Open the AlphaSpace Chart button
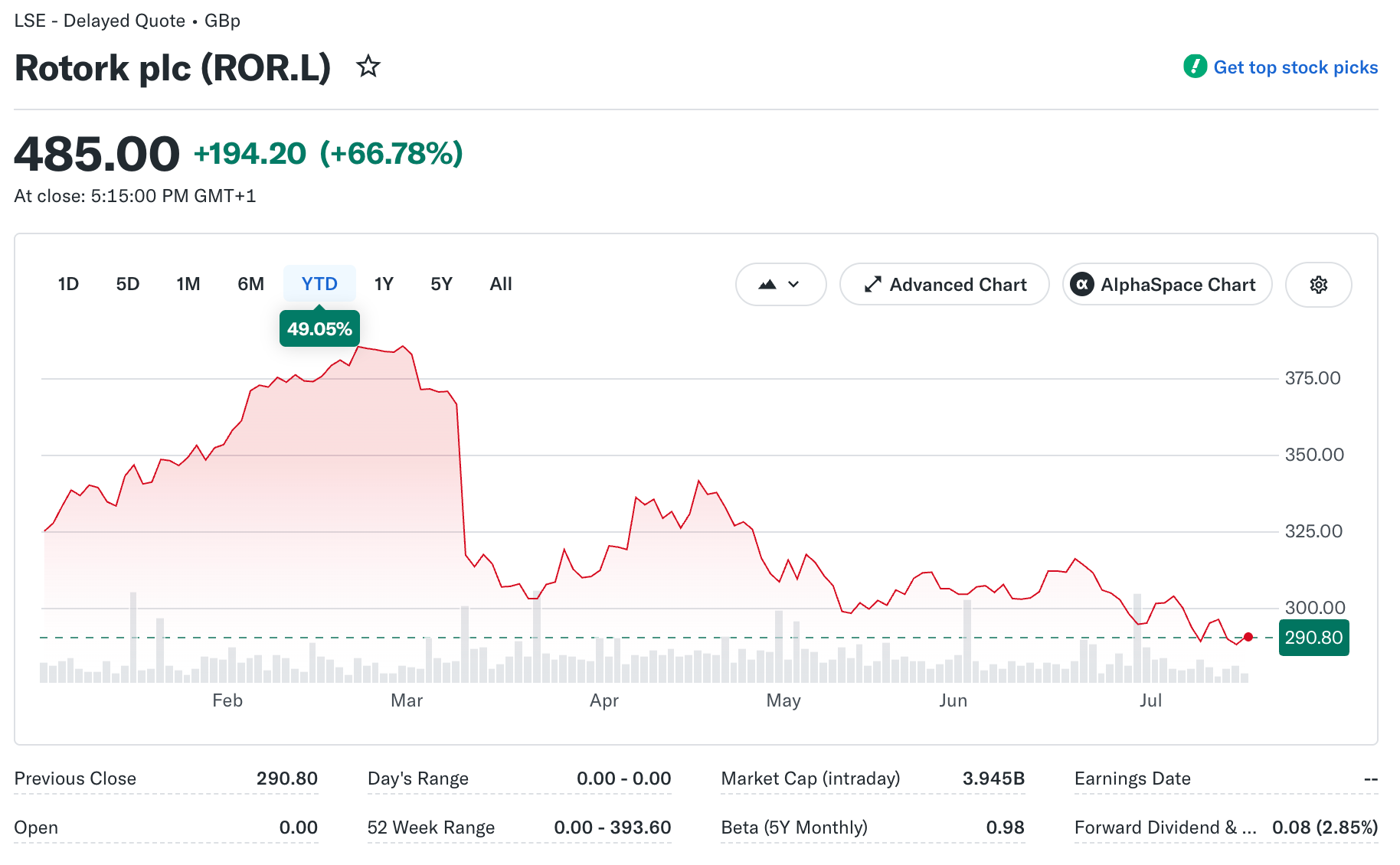 (1167, 285)
